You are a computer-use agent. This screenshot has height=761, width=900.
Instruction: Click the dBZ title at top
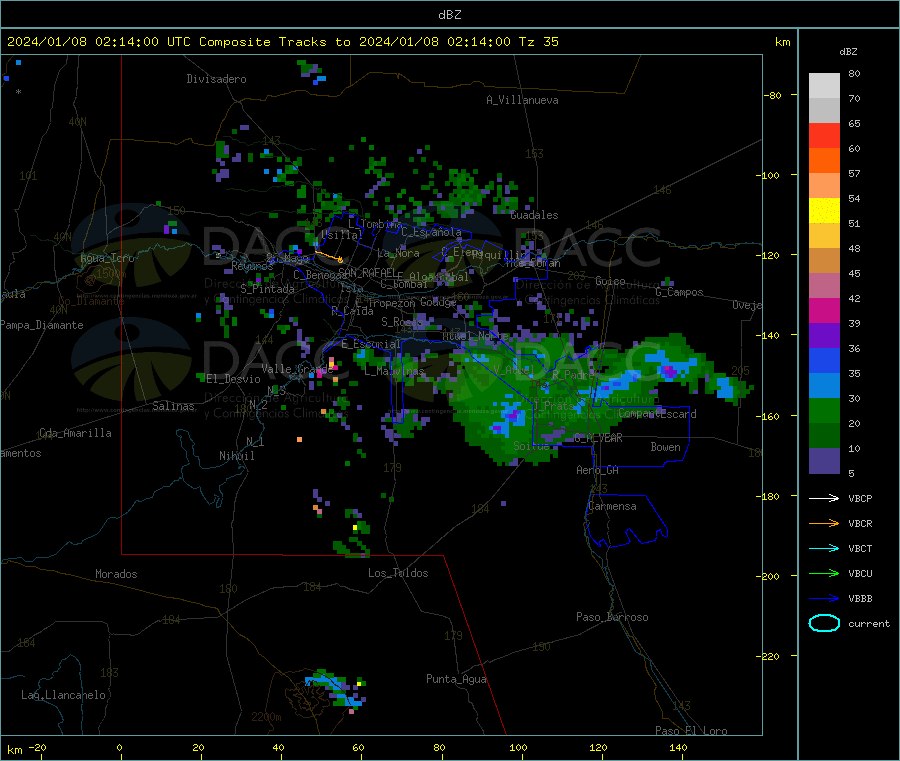pyautogui.click(x=449, y=15)
